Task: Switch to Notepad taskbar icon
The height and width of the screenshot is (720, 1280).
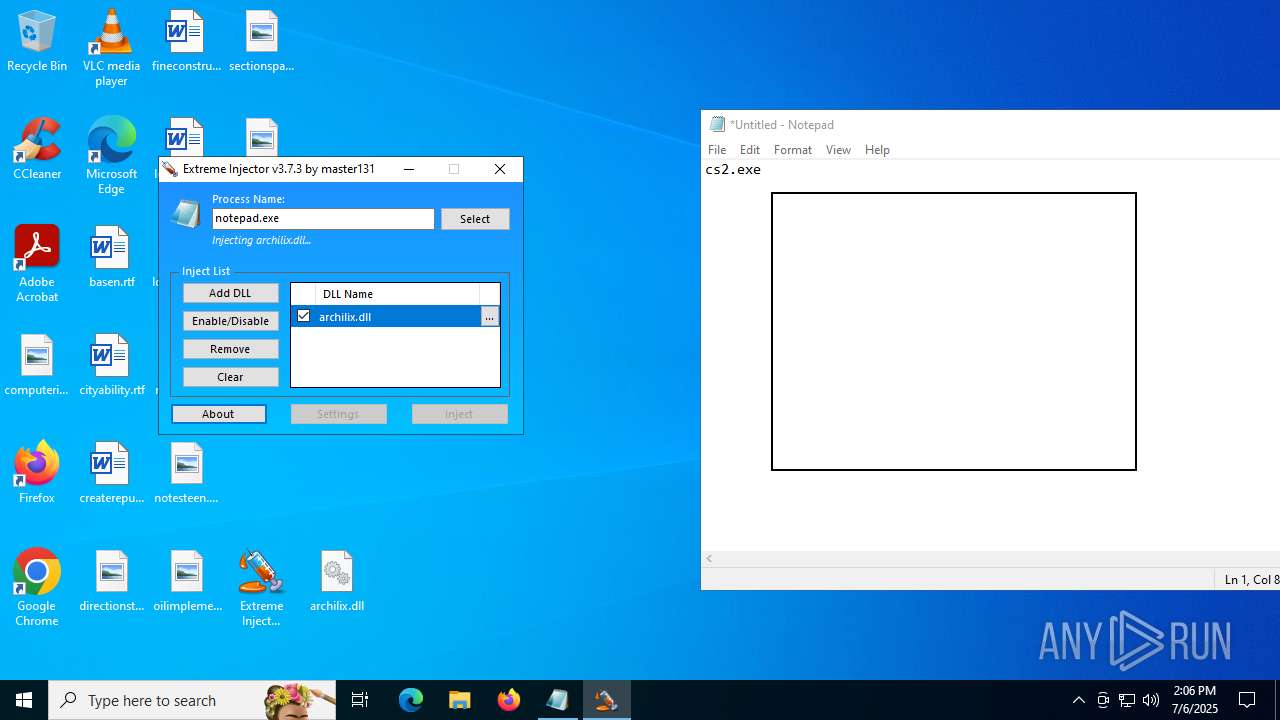Action: [558, 700]
